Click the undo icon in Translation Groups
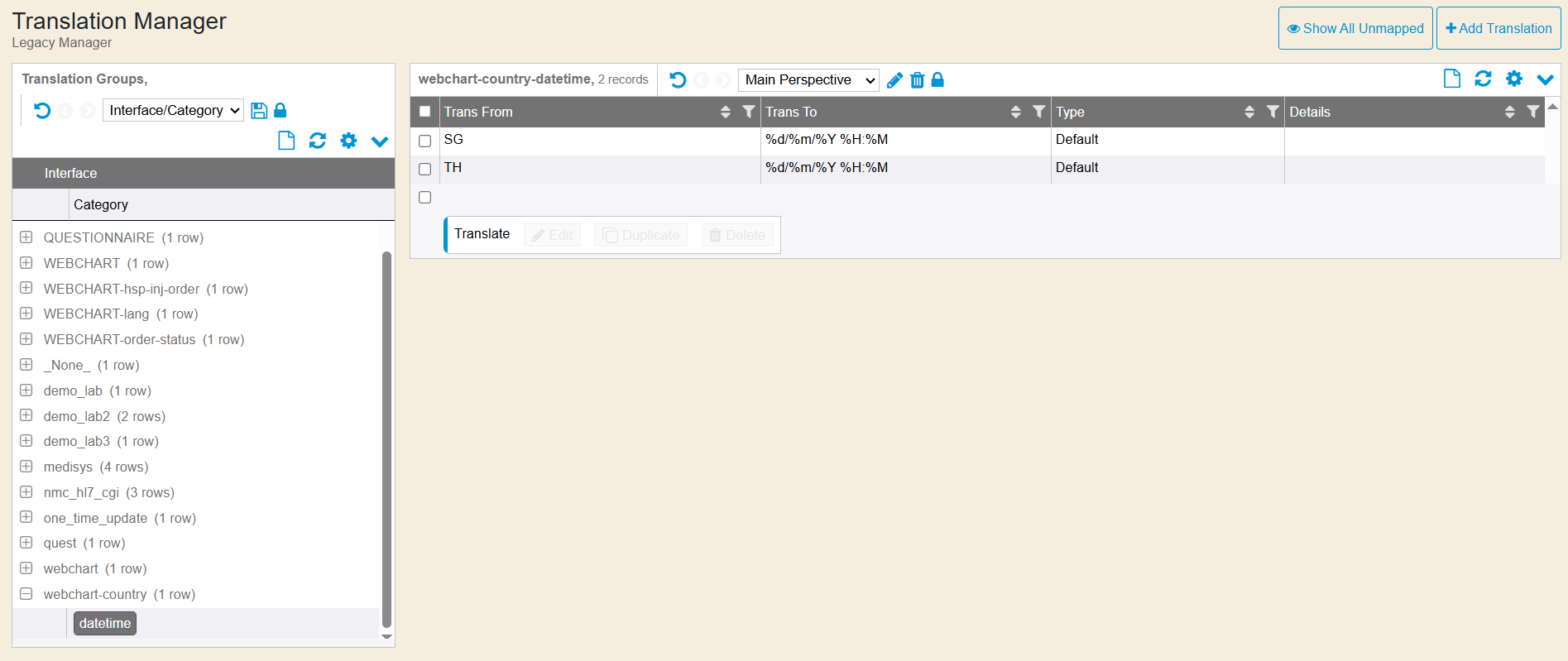The width and height of the screenshot is (1568, 661). coord(42,111)
